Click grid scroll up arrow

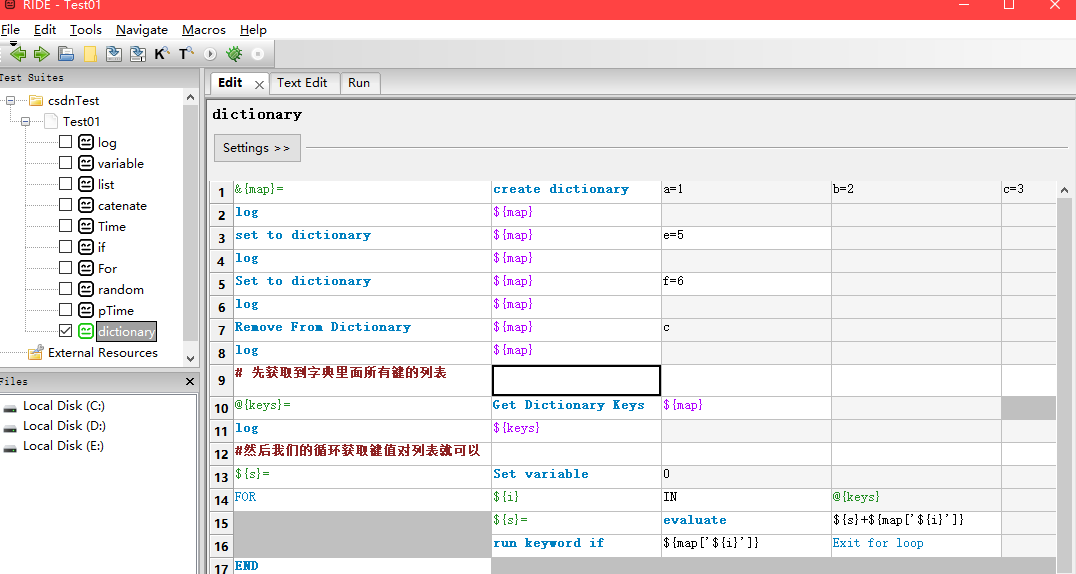click(x=1064, y=190)
